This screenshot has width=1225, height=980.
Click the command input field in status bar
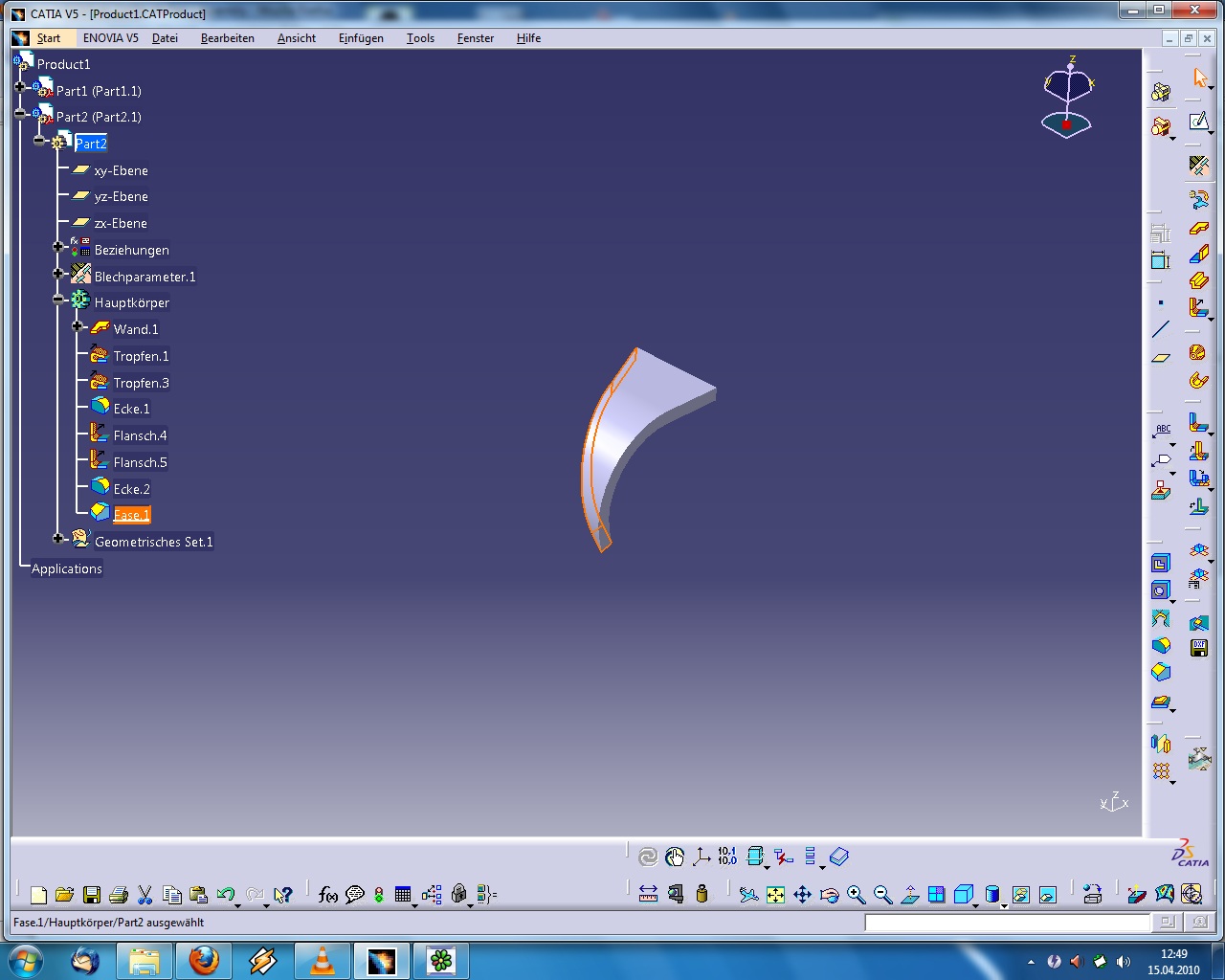(1007, 923)
